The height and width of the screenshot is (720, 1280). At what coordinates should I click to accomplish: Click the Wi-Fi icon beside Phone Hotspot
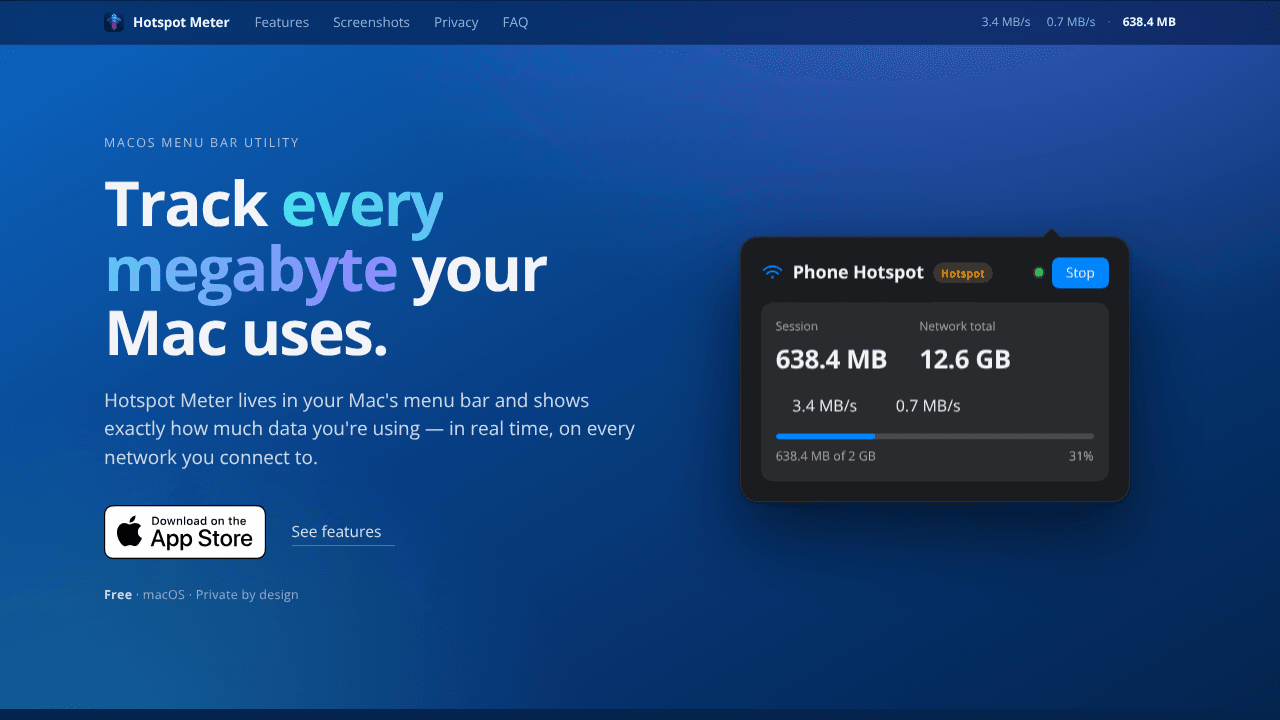(772, 272)
